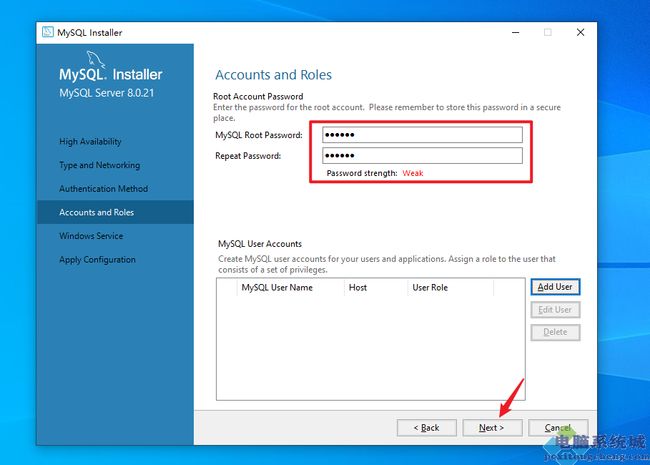Click the Weak password strength text
Viewport: 650px width, 465px height.
click(413, 173)
